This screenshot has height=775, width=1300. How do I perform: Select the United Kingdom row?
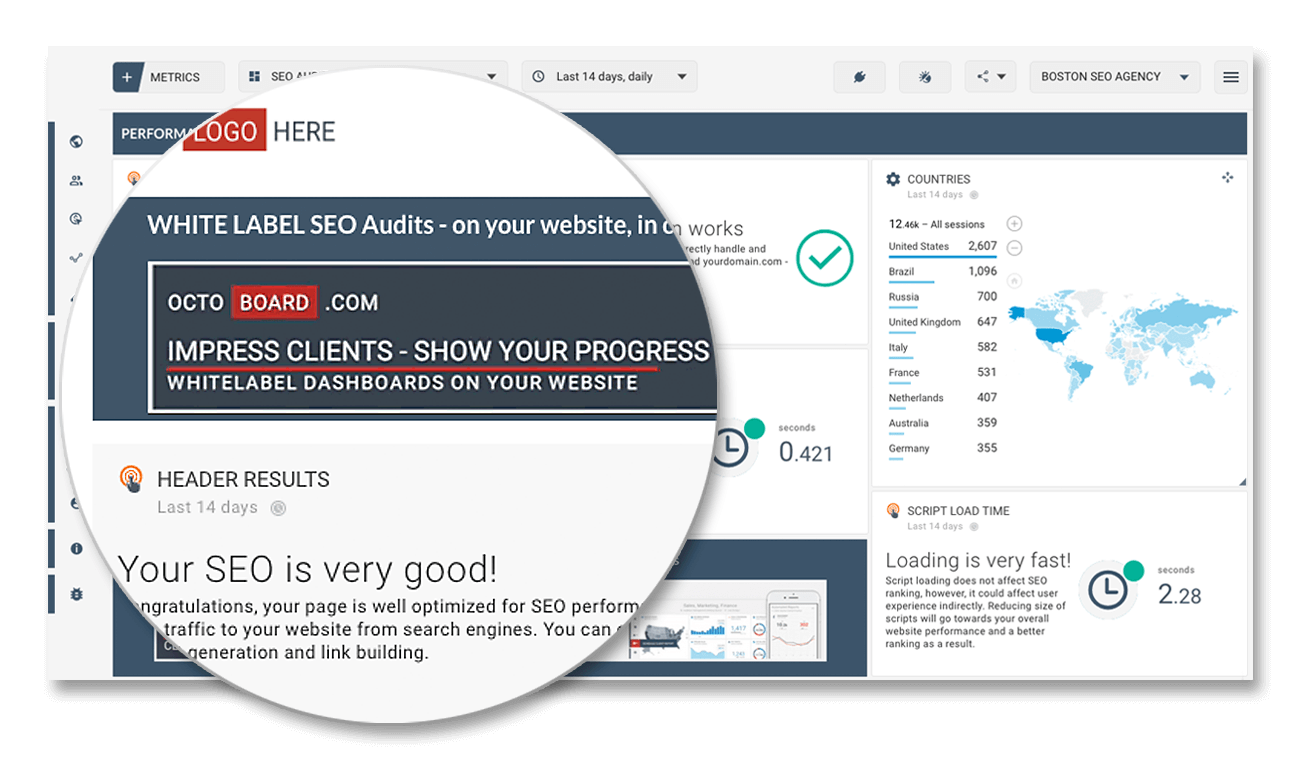(943, 322)
